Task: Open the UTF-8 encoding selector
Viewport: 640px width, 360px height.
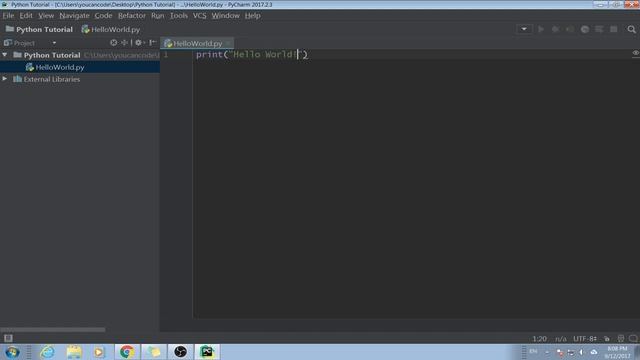Action: [585, 339]
